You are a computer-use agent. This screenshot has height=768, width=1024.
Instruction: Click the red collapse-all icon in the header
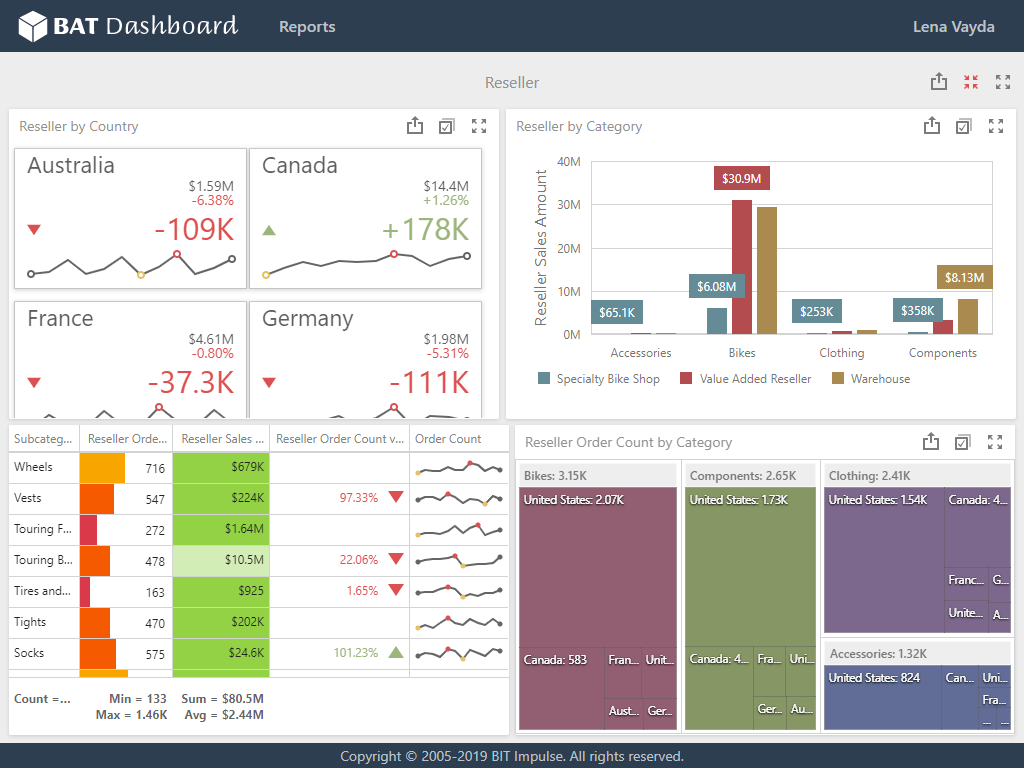971,82
